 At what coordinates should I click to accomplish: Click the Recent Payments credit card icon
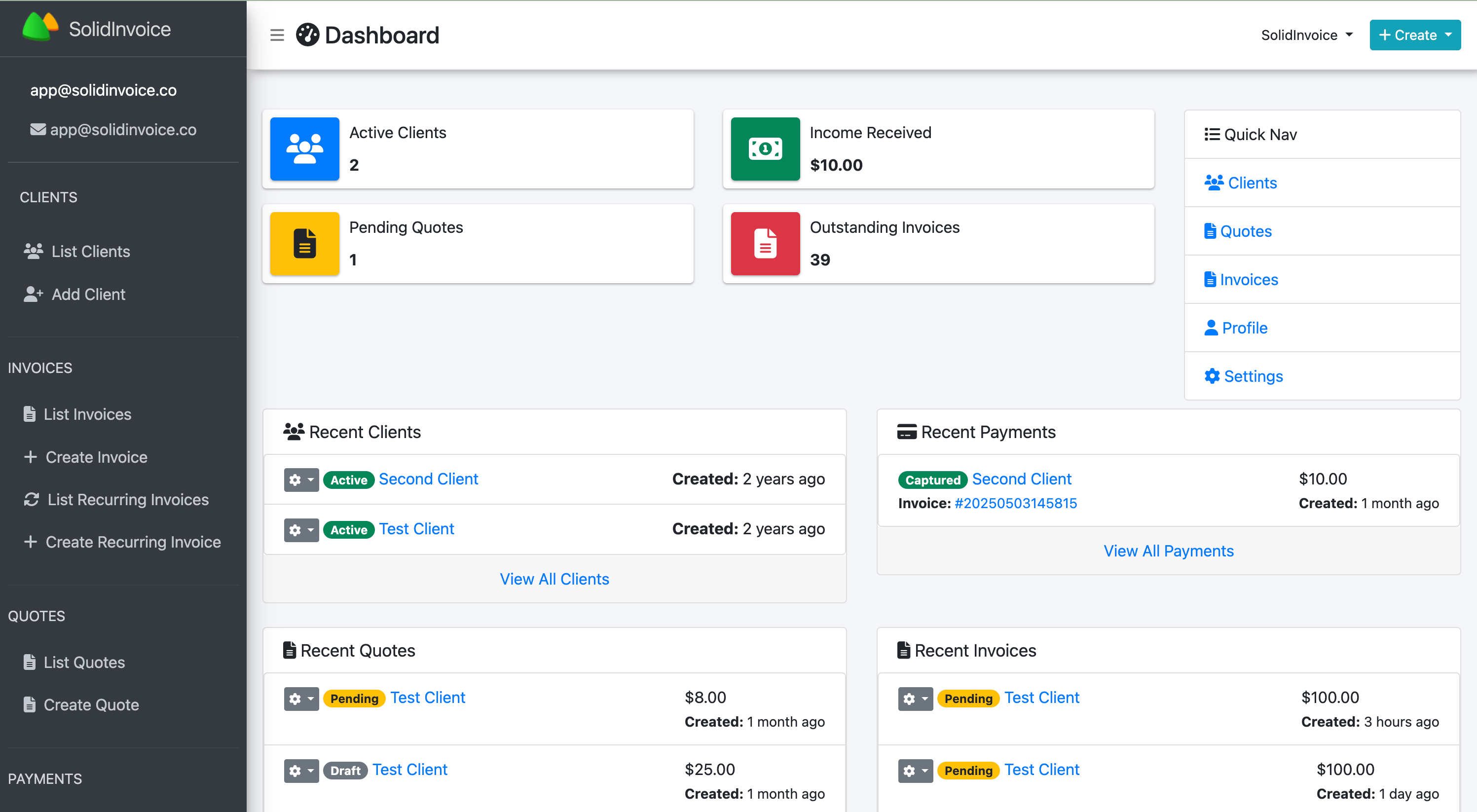(x=907, y=432)
